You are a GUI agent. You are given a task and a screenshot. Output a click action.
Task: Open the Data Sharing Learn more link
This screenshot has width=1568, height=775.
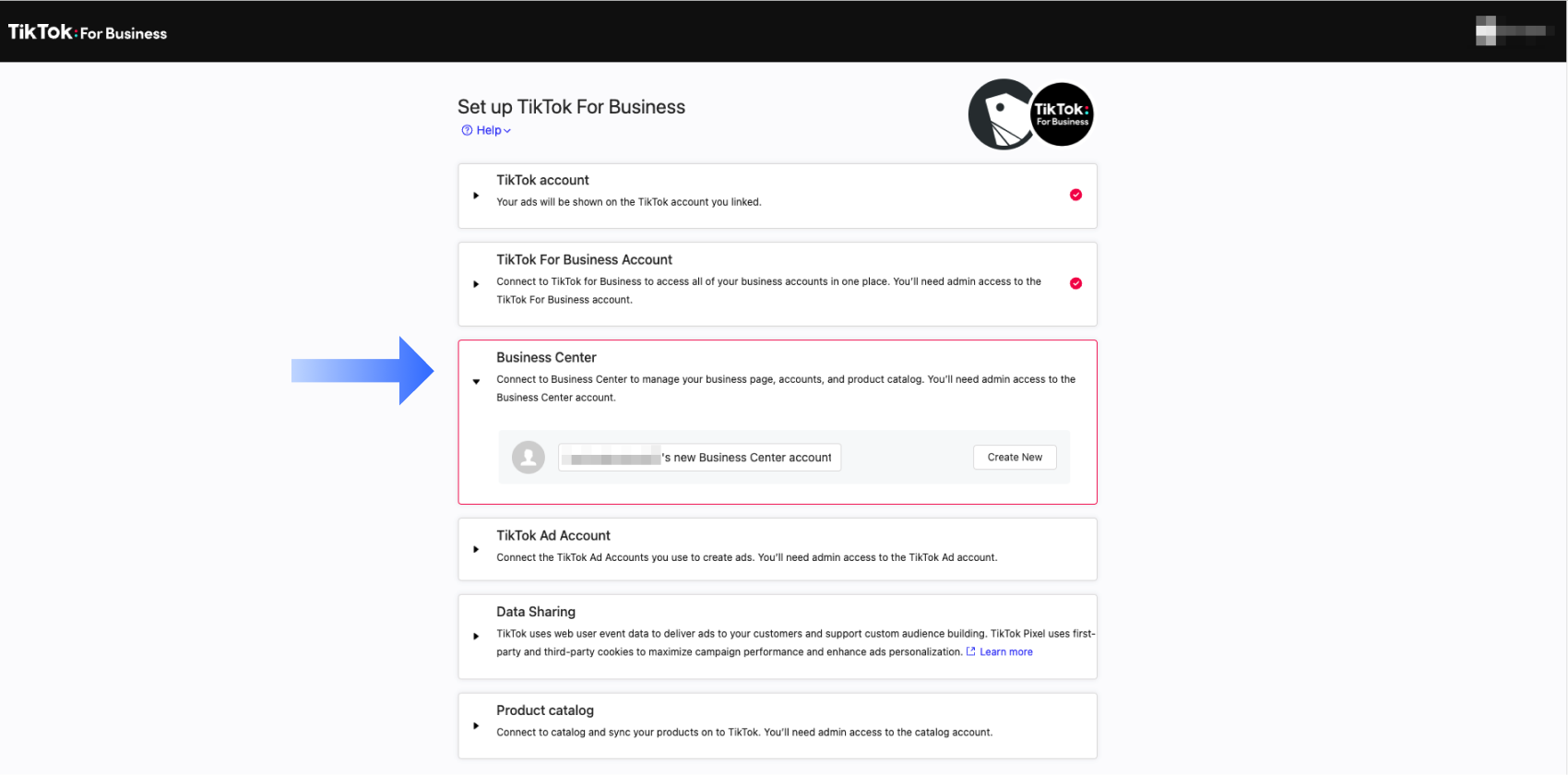pyautogui.click(x=1005, y=652)
